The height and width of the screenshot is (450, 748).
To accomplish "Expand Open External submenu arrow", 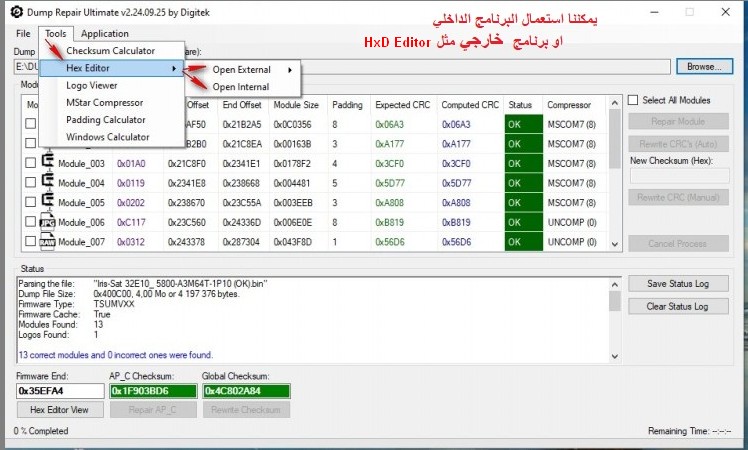I will point(290,70).
